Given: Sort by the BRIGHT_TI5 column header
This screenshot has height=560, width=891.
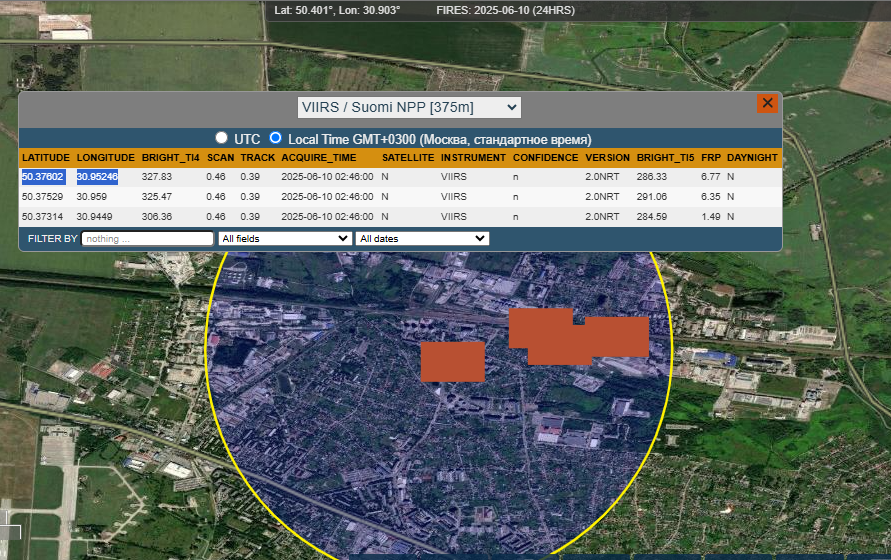Looking at the screenshot, I should coord(665,157).
